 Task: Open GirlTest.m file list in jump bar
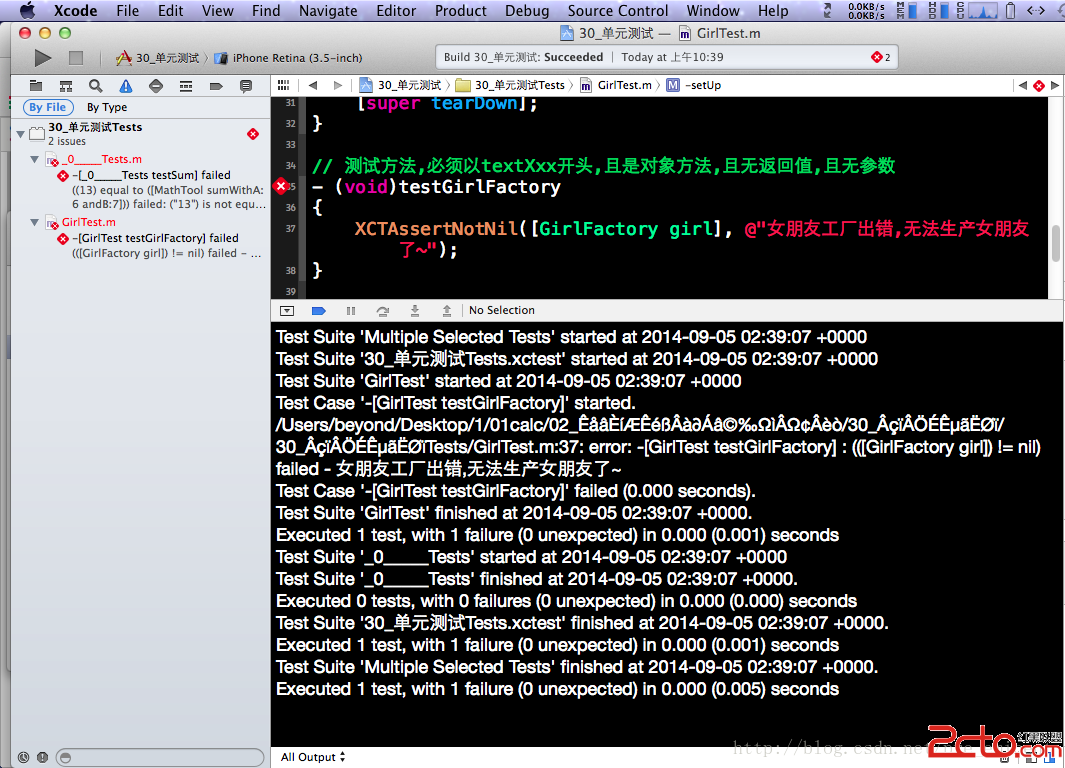click(615, 85)
